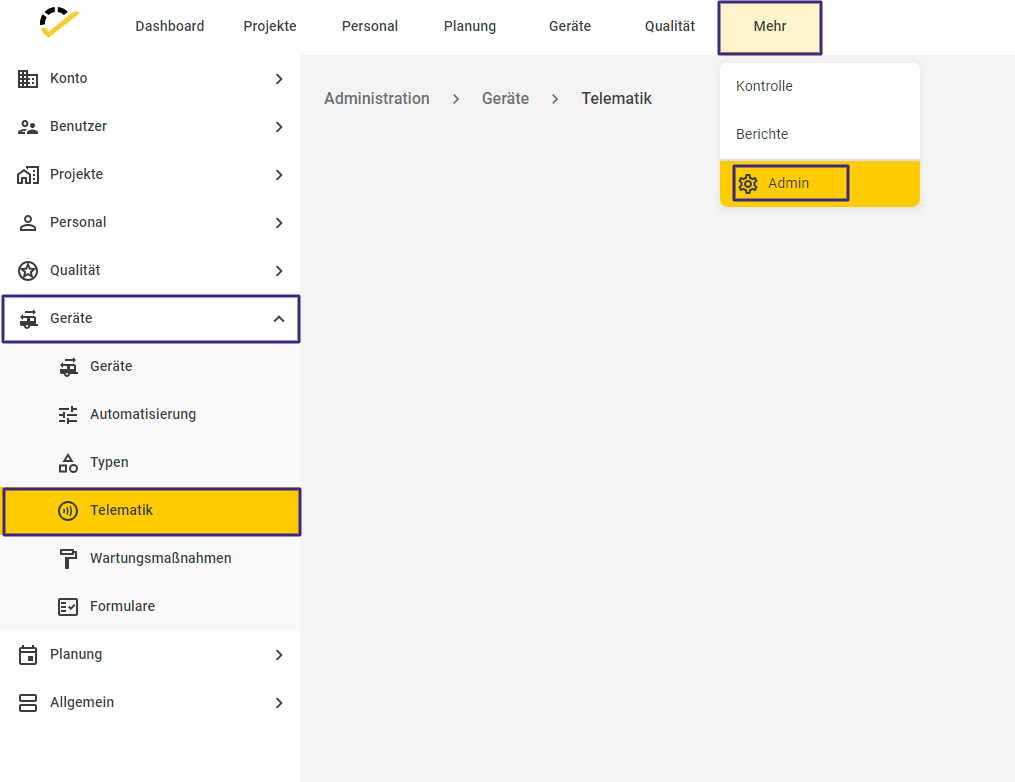Click the Typen shapes icon
The image size is (1015, 782).
click(68, 463)
